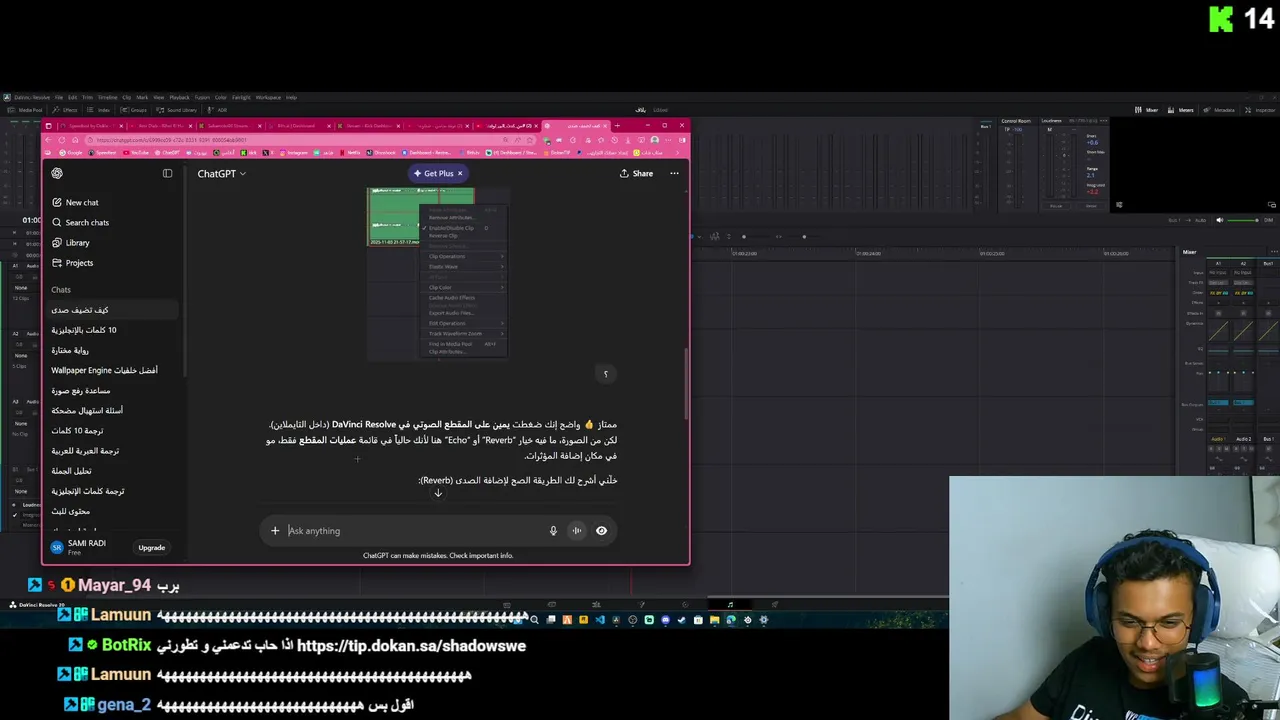
Task: Mute monitor with speaker icon in DaVinci
Action: (1219, 220)
